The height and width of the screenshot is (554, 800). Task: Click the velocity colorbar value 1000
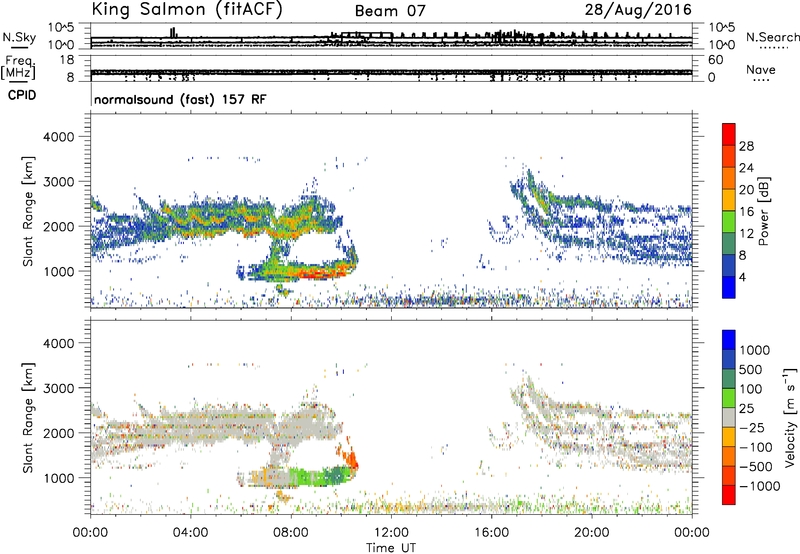pos(755,350)
